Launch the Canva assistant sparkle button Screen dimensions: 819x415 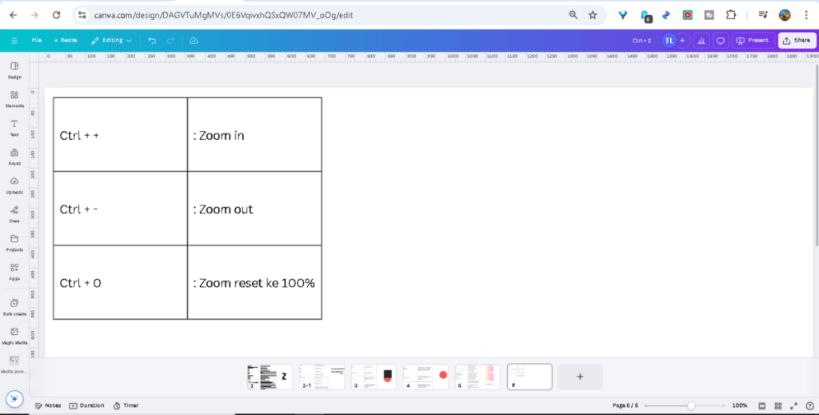click(14, 399)
